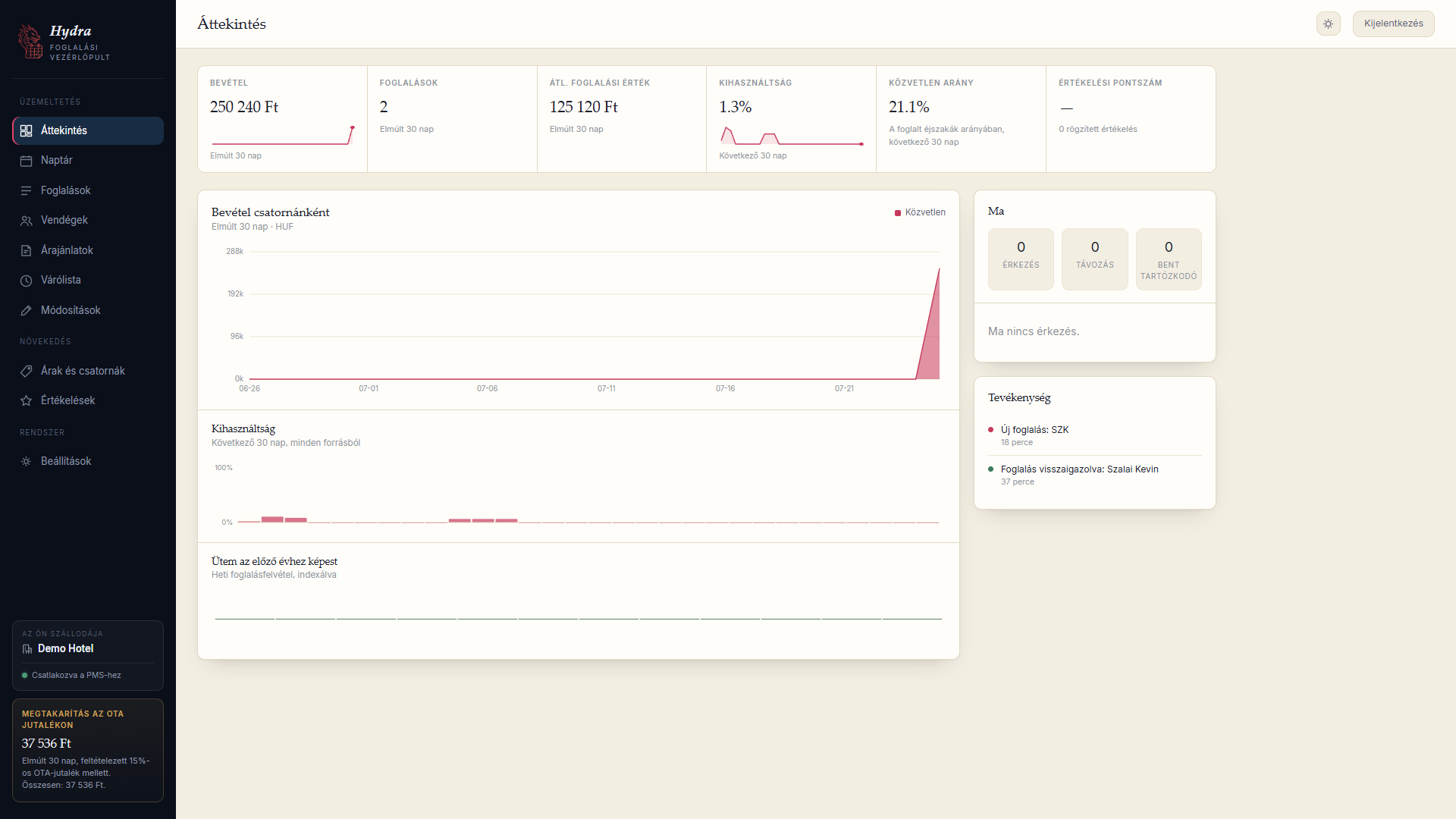Select the Távozás counter tile
Viewport: 1456px width, 819px height.
1094,259
